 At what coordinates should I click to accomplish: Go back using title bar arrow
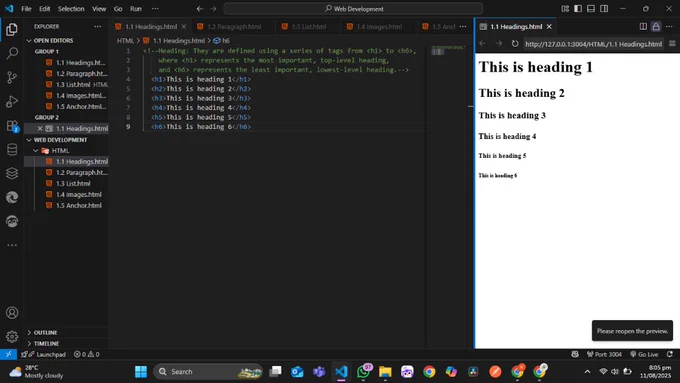click(x=199, y=9)
